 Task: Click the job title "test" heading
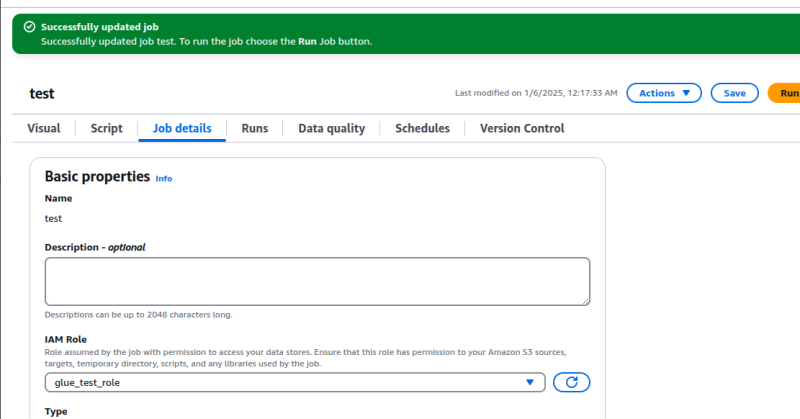[42, 93]
